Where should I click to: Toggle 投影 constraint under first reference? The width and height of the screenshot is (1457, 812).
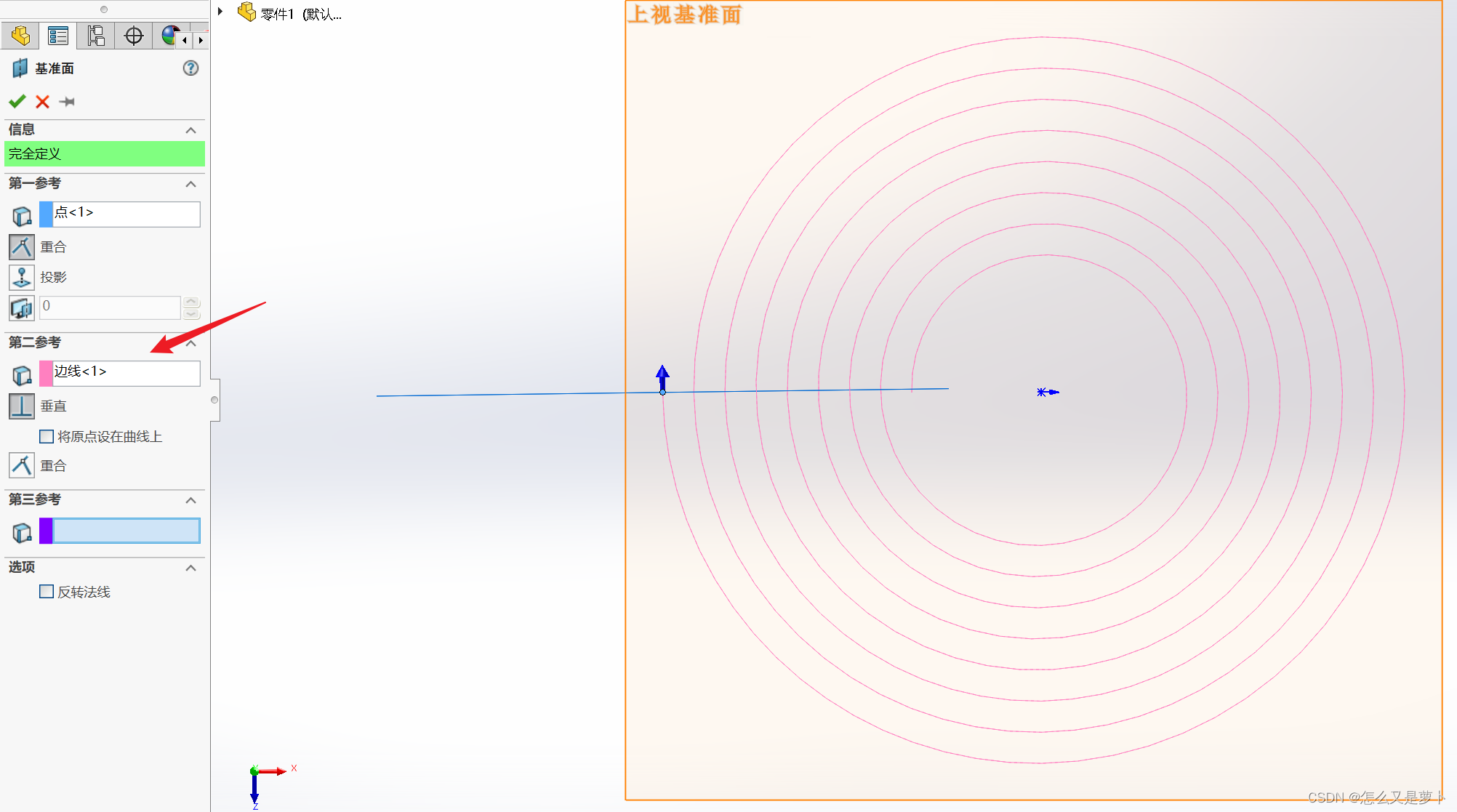(x=22, y=277)
